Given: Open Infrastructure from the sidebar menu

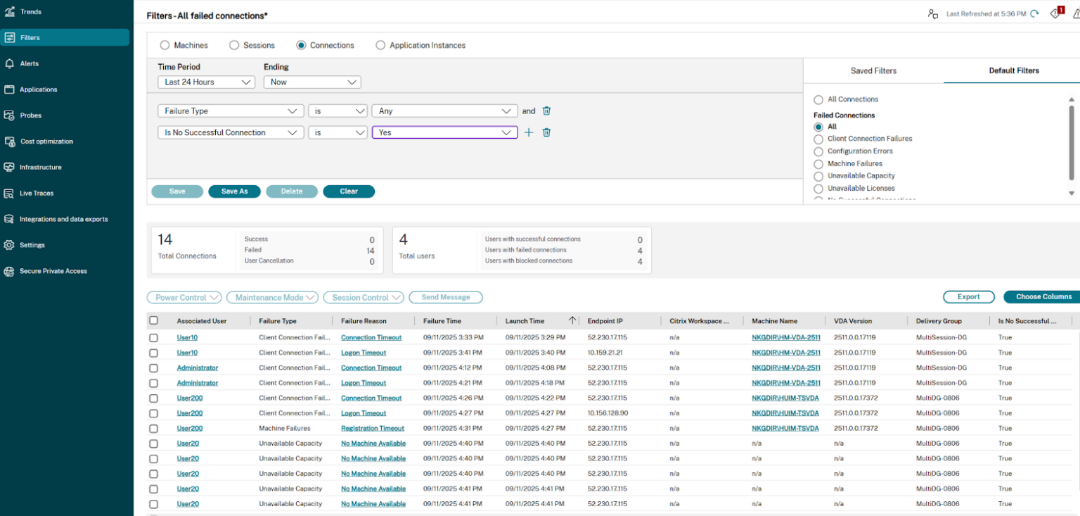Looking at the screenshot, I should (x=41, y=167).
